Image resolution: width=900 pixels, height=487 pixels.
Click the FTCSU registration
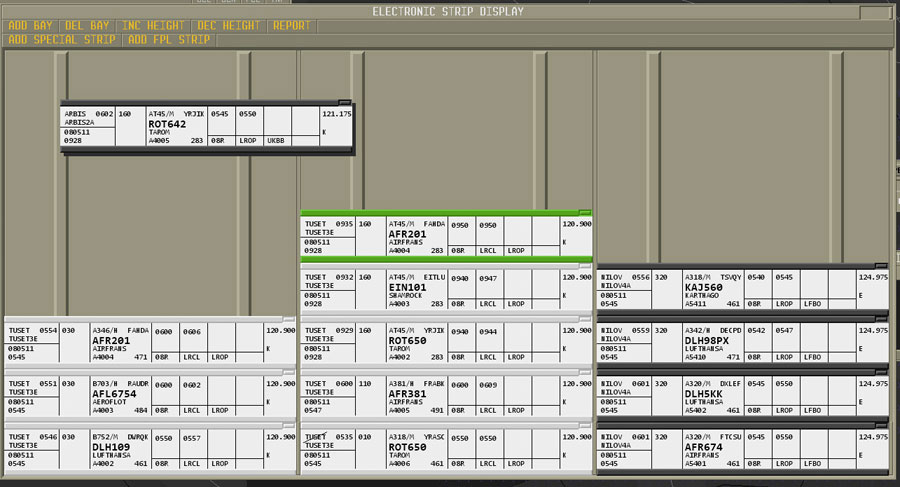pos(731,437)
